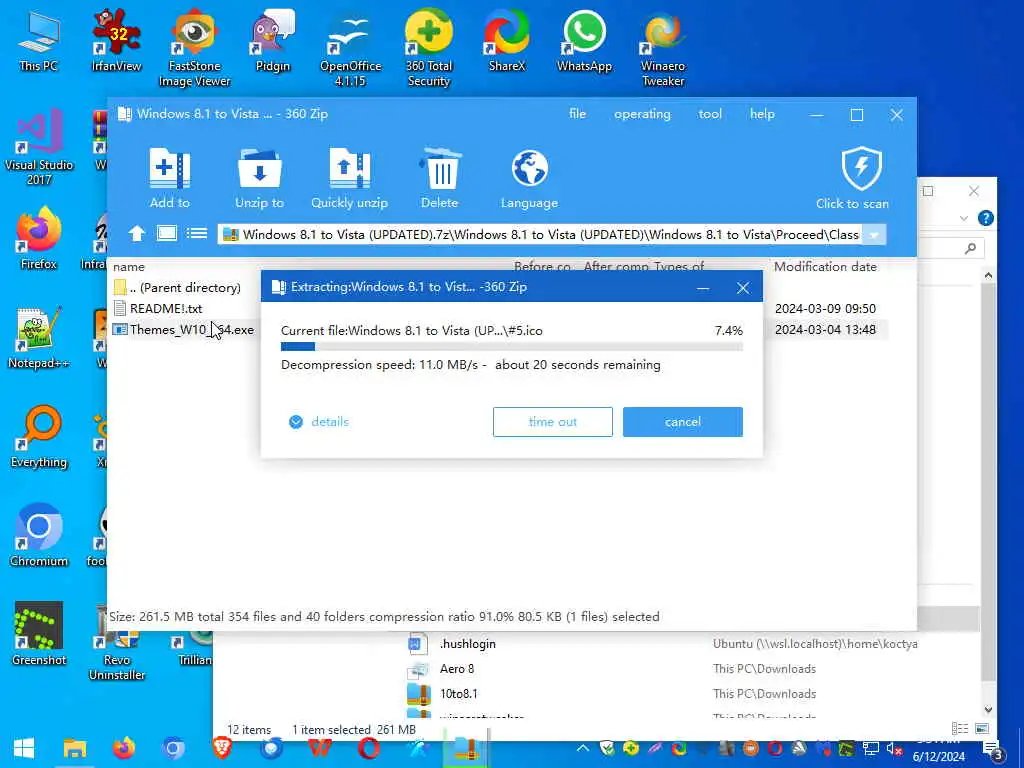The height and width of the screenshot is (768, 1024).
Task: Select README!.txt in the archive list
Action: pos(158,308)
